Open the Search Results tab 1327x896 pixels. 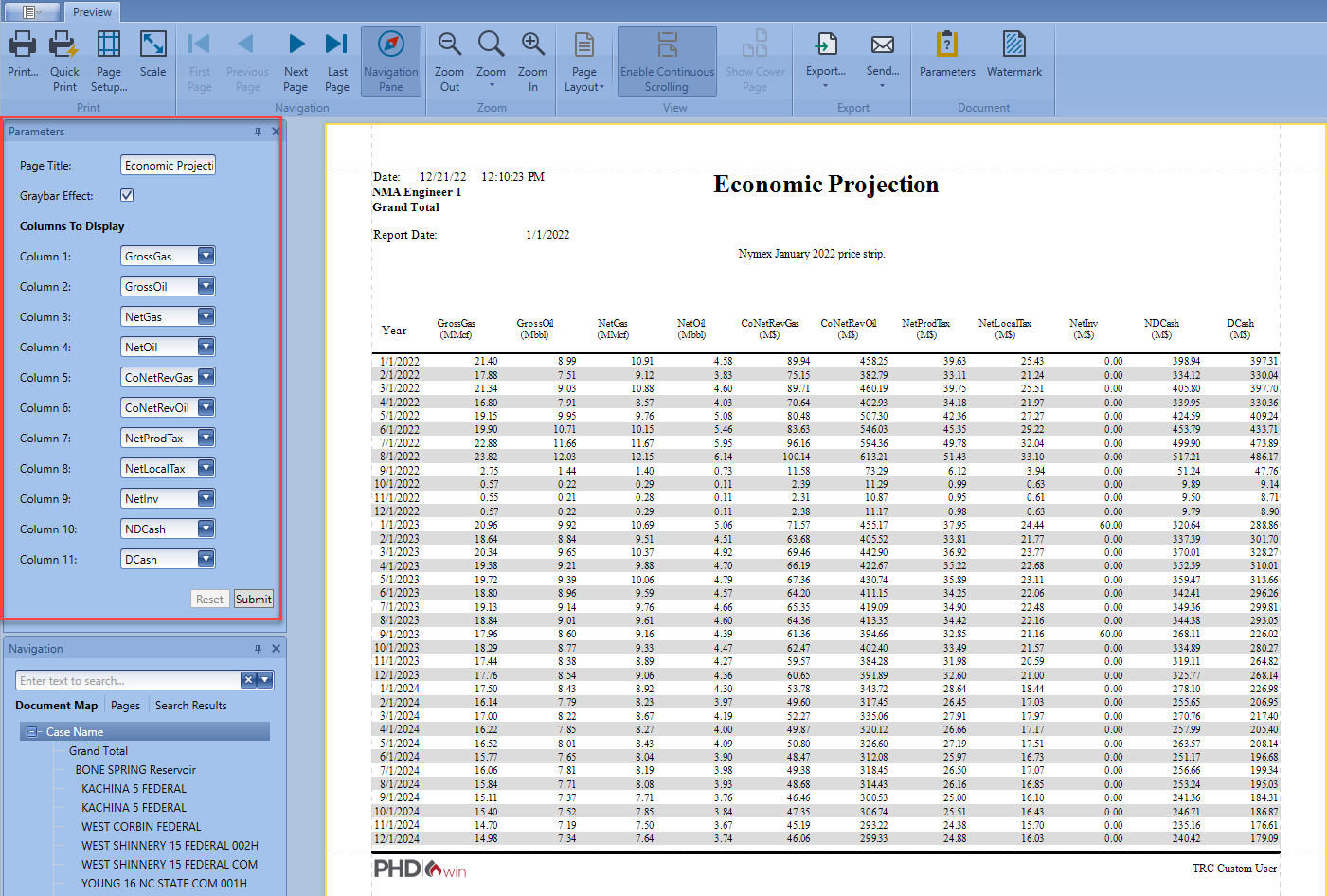pos(190,706)
